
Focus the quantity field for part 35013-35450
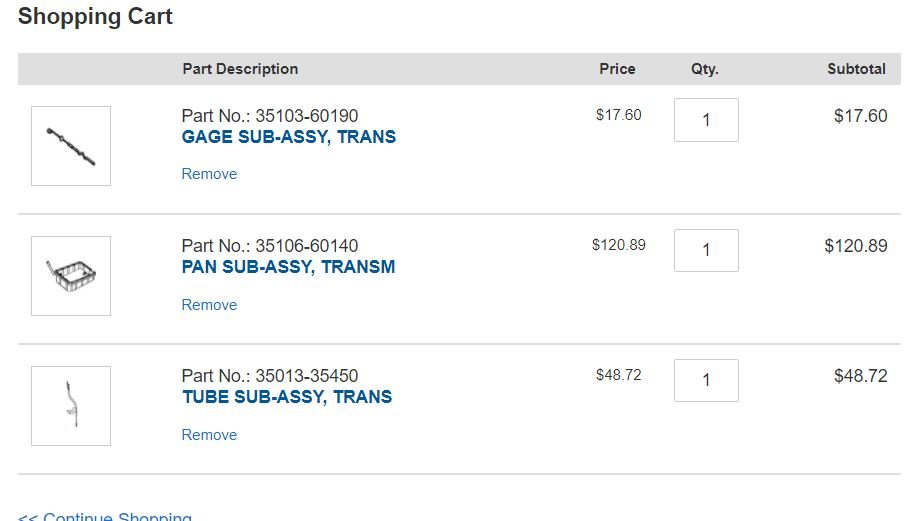tap(706, 380)
